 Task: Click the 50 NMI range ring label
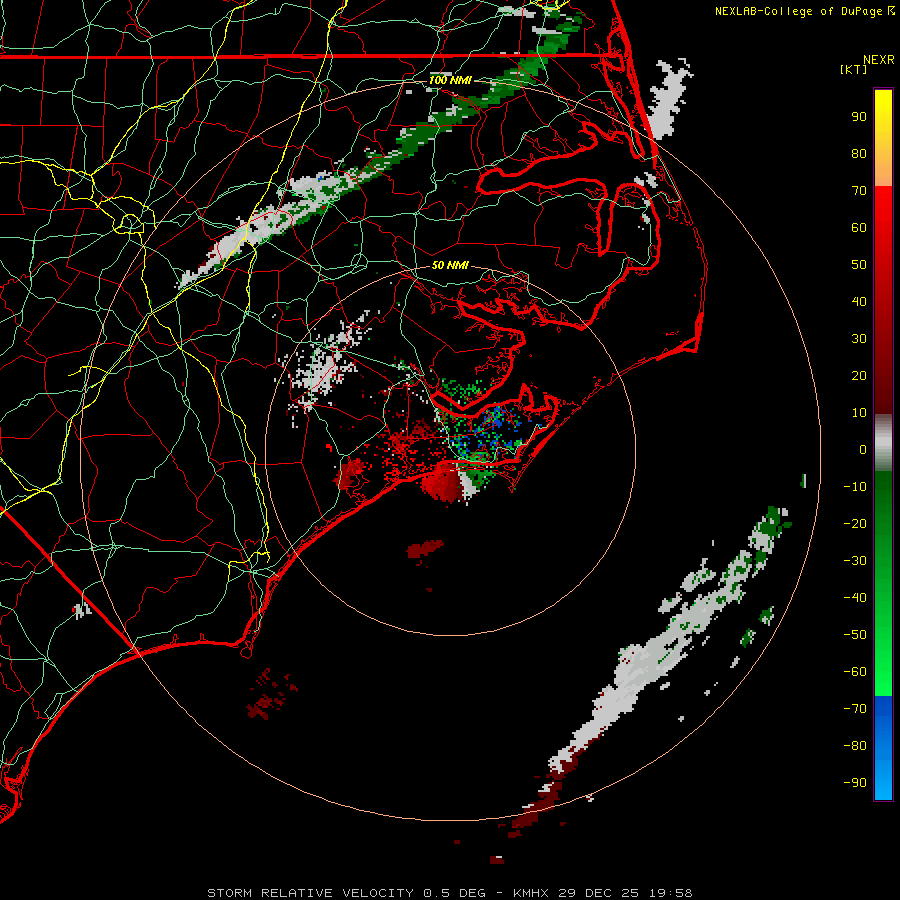point(450,265)
